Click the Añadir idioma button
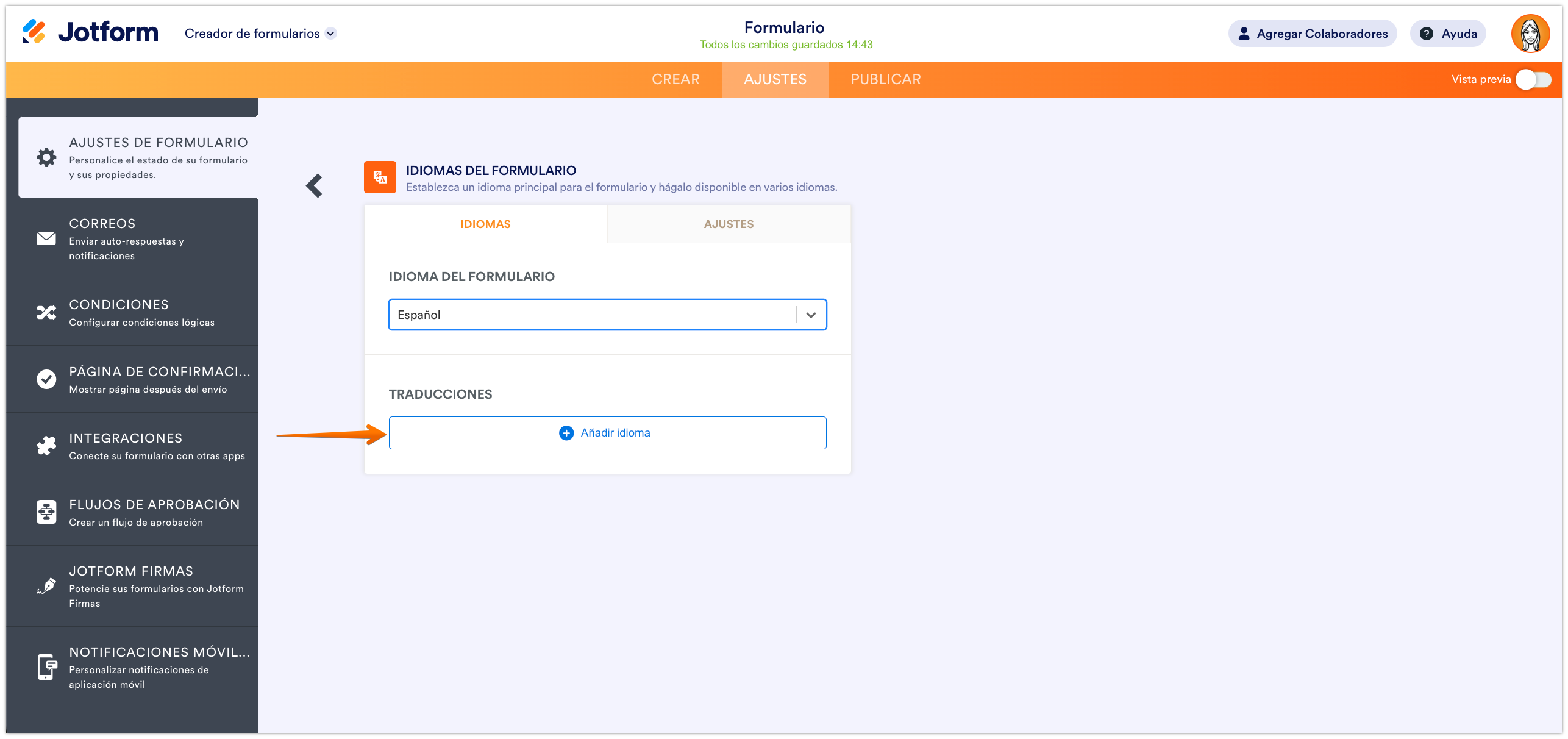The height and width of the screenshot is (739, 1568). 607,432
